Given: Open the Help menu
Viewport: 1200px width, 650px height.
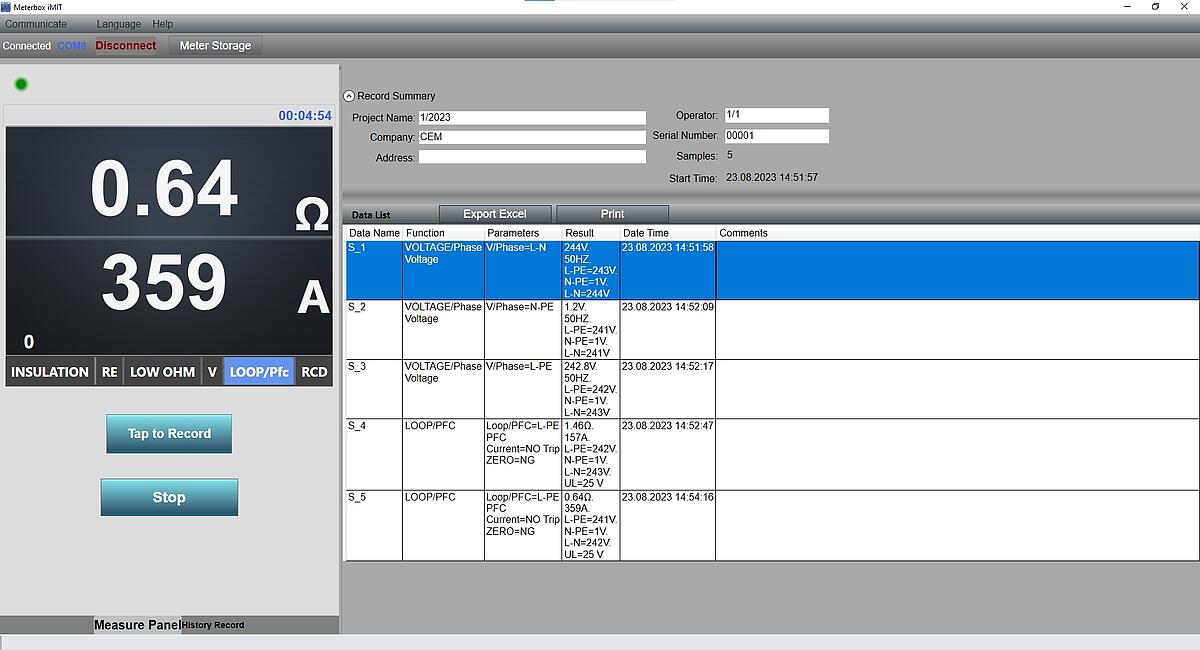Looking at the screenshot, I should pos(162,24).
